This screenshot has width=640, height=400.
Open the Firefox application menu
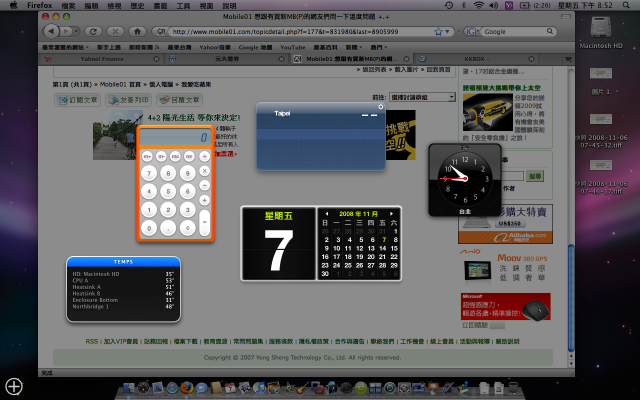coord(40,5)
